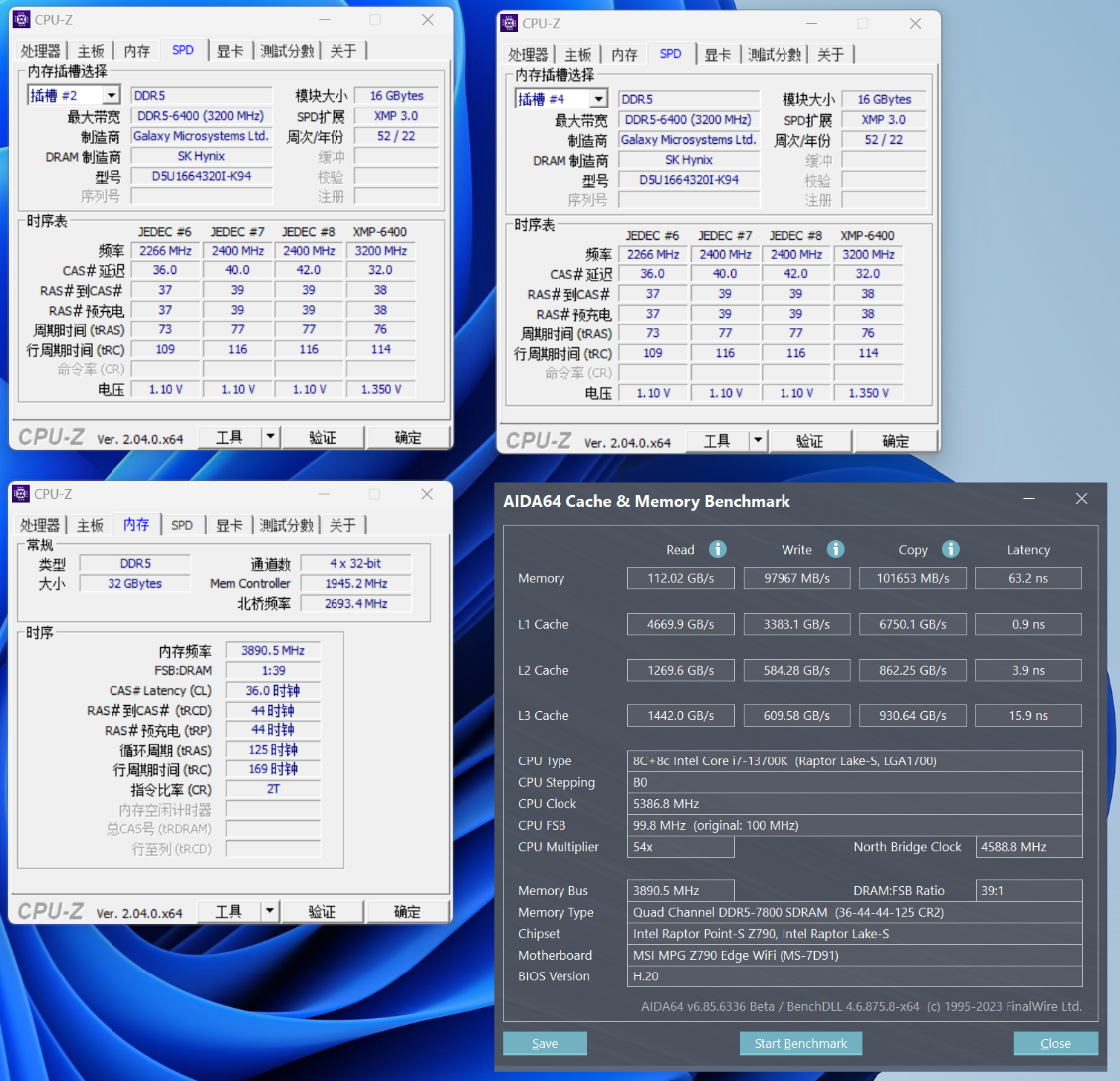The width and height of the screenshot is (1120, 1081).
Task: Click 型号 value in slot #2 CPU-Z
Action: point(201,175)
